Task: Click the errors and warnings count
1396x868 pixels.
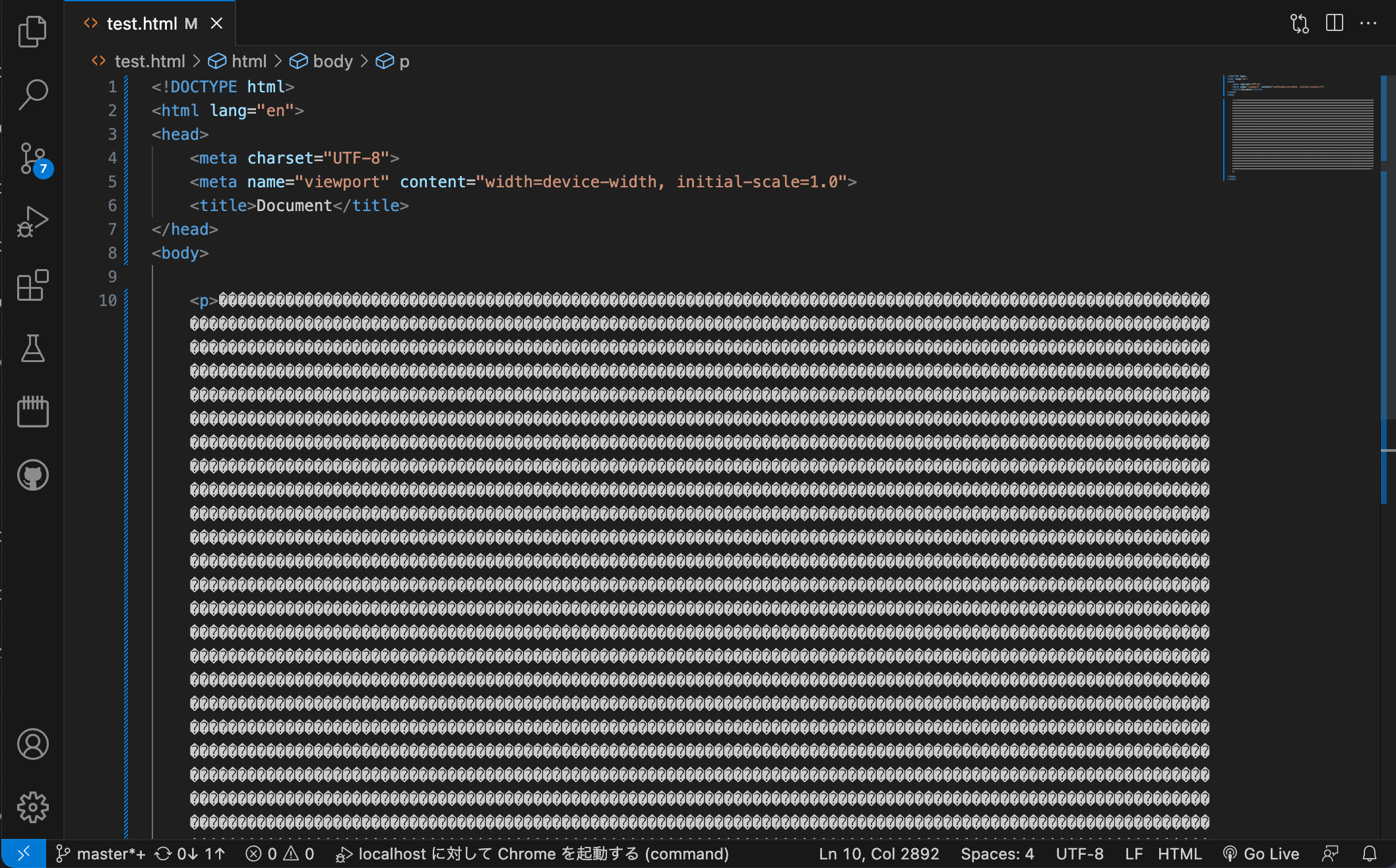Action: (280, 853)
